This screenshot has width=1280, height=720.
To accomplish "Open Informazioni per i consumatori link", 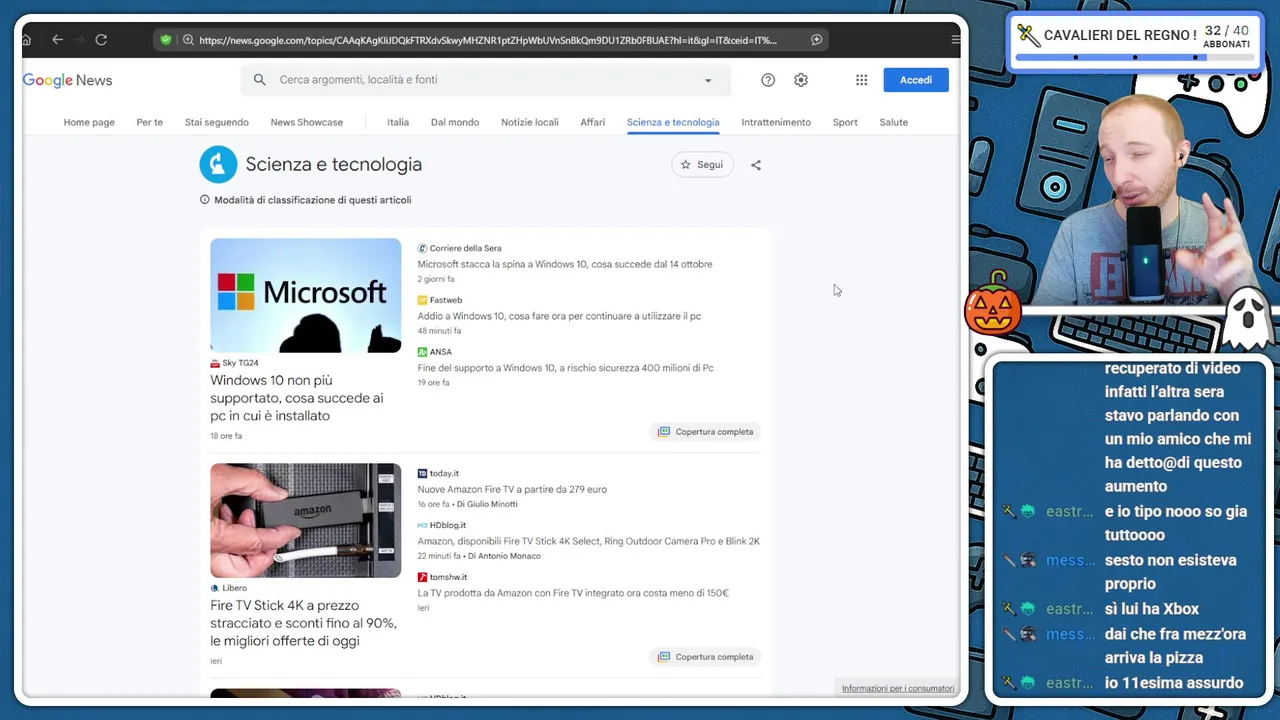I will [x=898, y=688].
